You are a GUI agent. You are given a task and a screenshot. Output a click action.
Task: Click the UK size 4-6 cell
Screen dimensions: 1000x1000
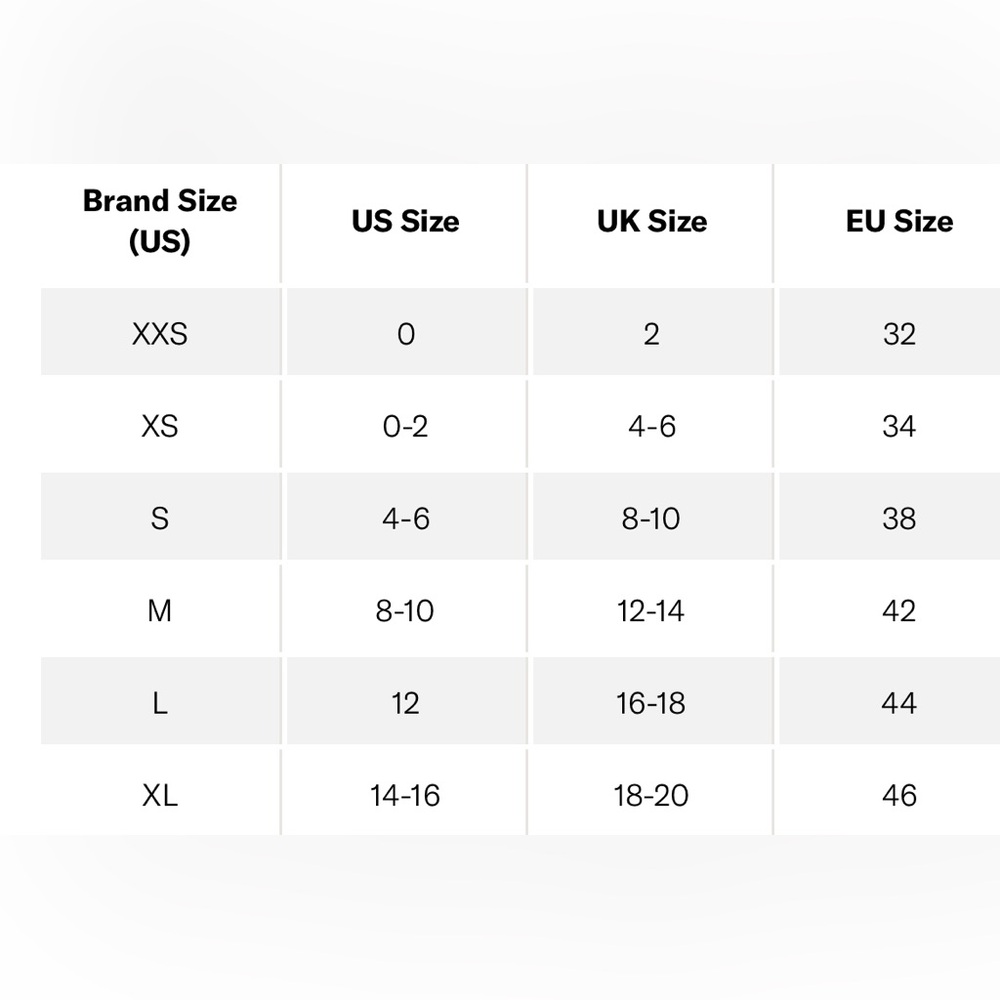coord(652,426)
